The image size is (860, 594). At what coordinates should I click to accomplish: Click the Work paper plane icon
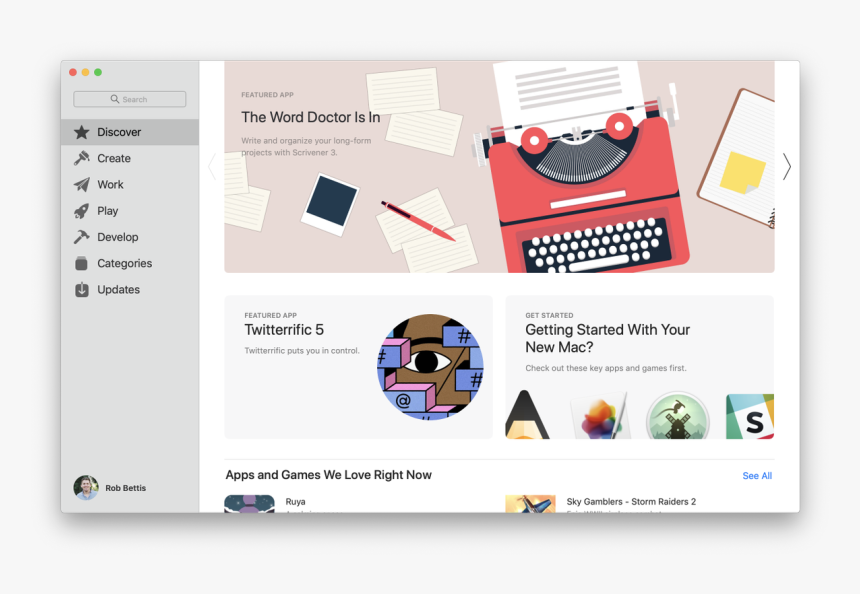click(x=82, y=185)
